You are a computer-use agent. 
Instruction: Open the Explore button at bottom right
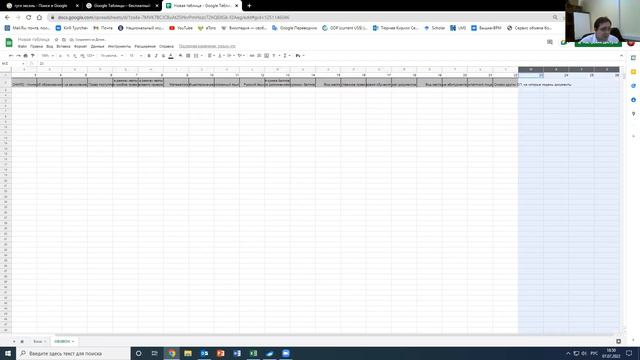[x=618, y=341]
